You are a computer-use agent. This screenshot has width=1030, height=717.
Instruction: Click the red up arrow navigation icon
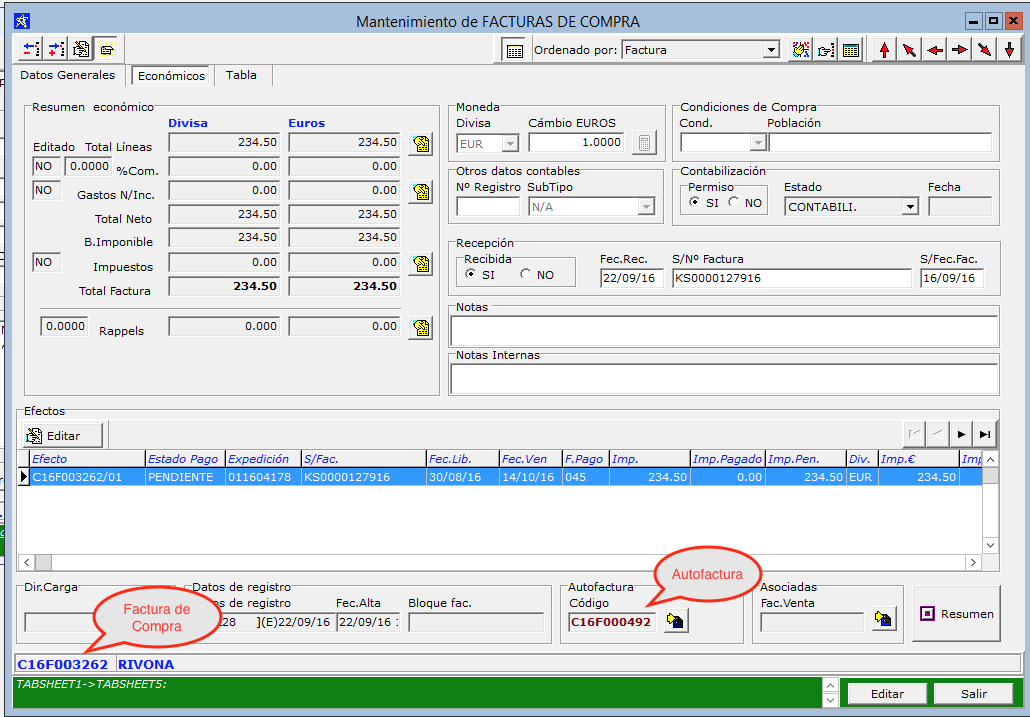click(884, 50)
